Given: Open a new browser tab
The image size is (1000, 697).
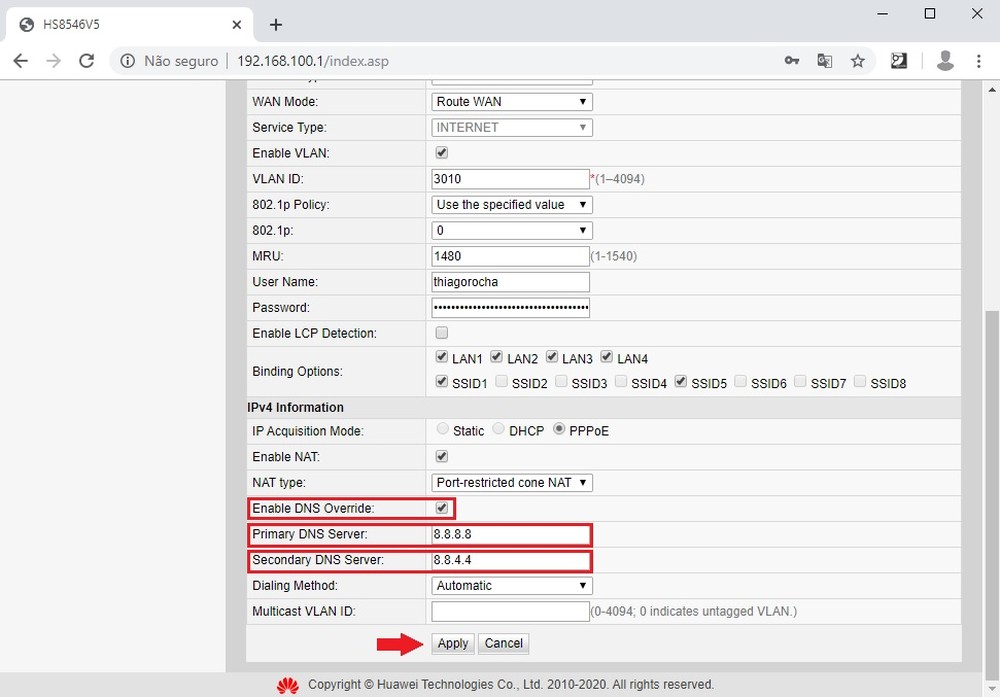Looking at the screenshot, I should (276, 25).
